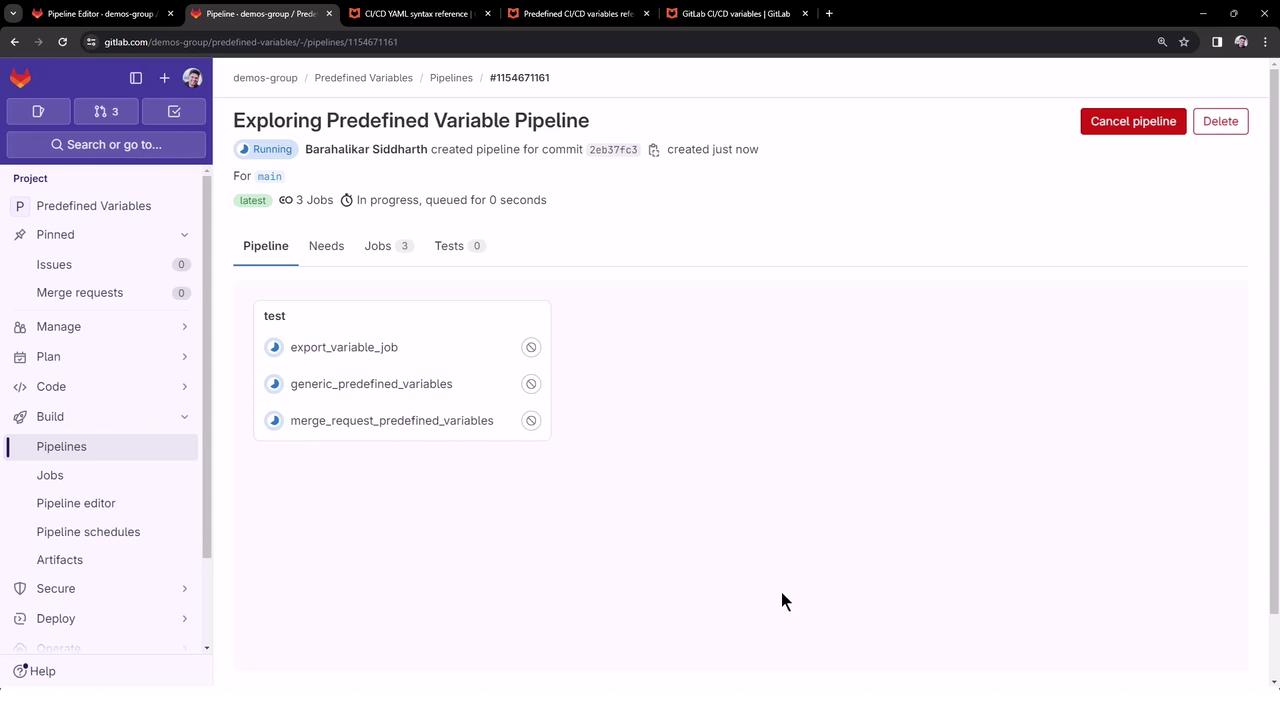
Task: Open assigned issues icon in sidebar
Action: tap(38, 112)
